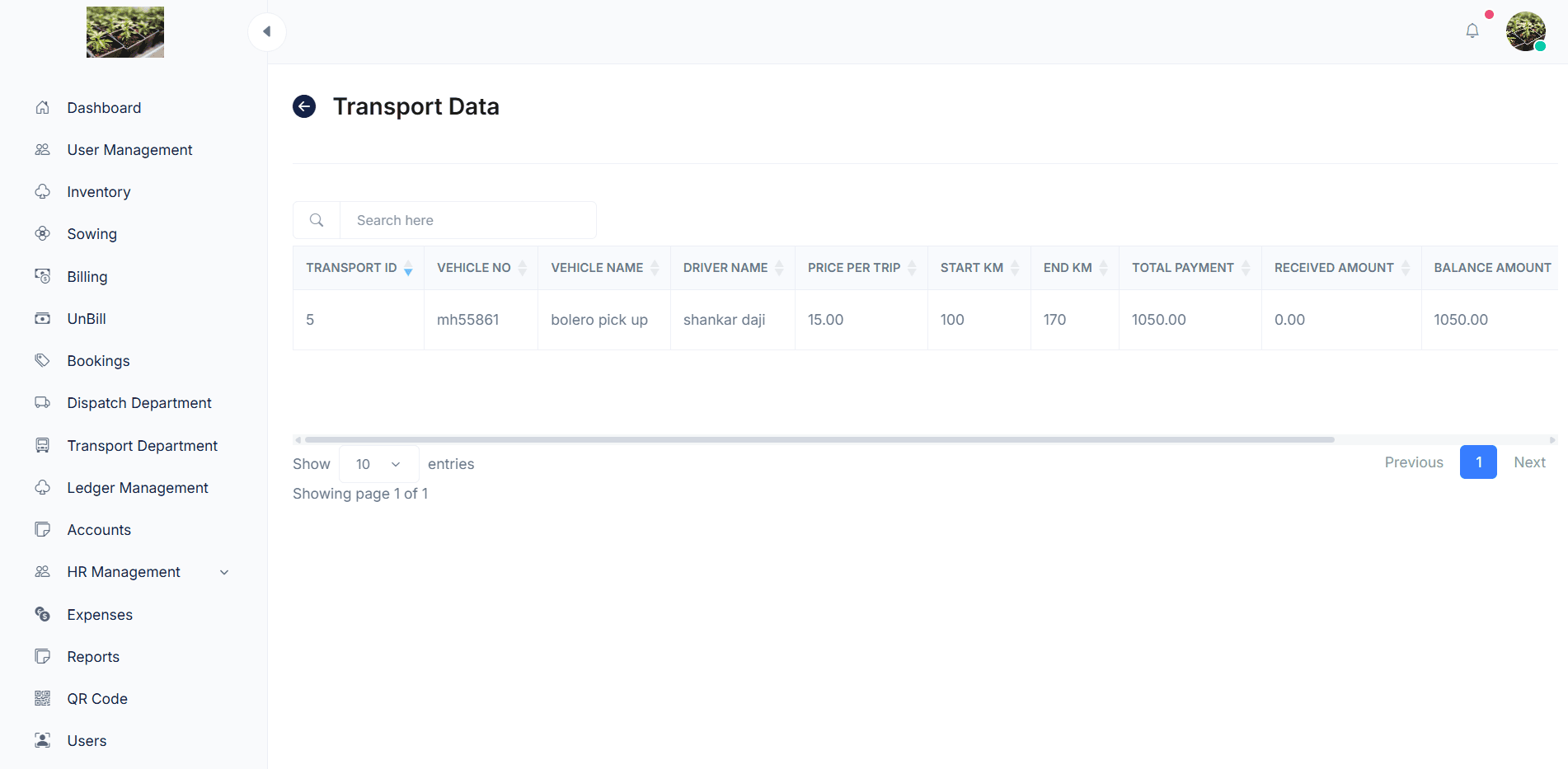The image size is (1568, 769).
Task: Click the Expenses coins icon
Action: click(43, 614)
